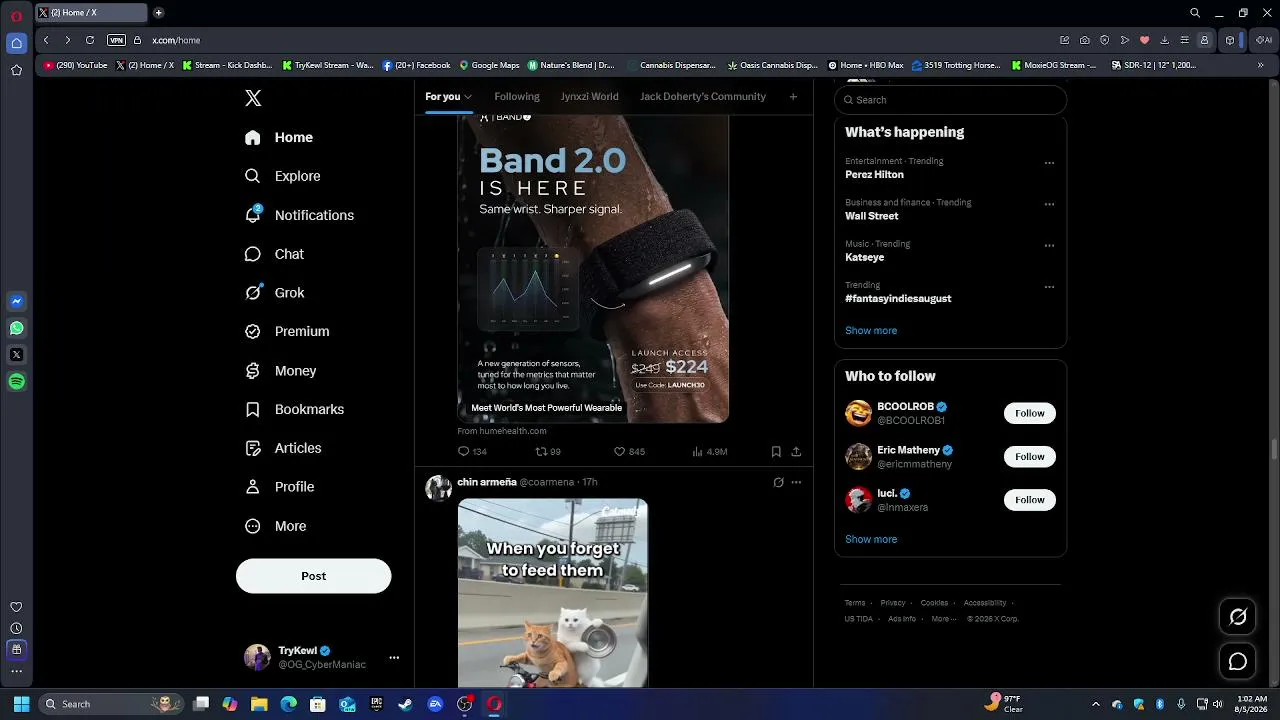Reload the current page
The image size is (1280, 720).
tap(90, 40)
